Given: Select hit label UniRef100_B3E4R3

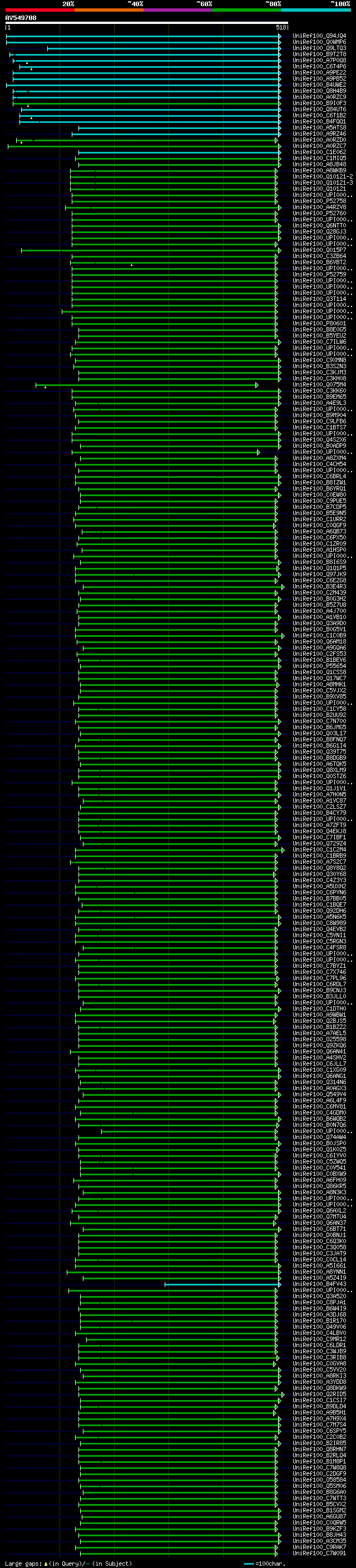Looking at the screenshot, I should (319, 587).
